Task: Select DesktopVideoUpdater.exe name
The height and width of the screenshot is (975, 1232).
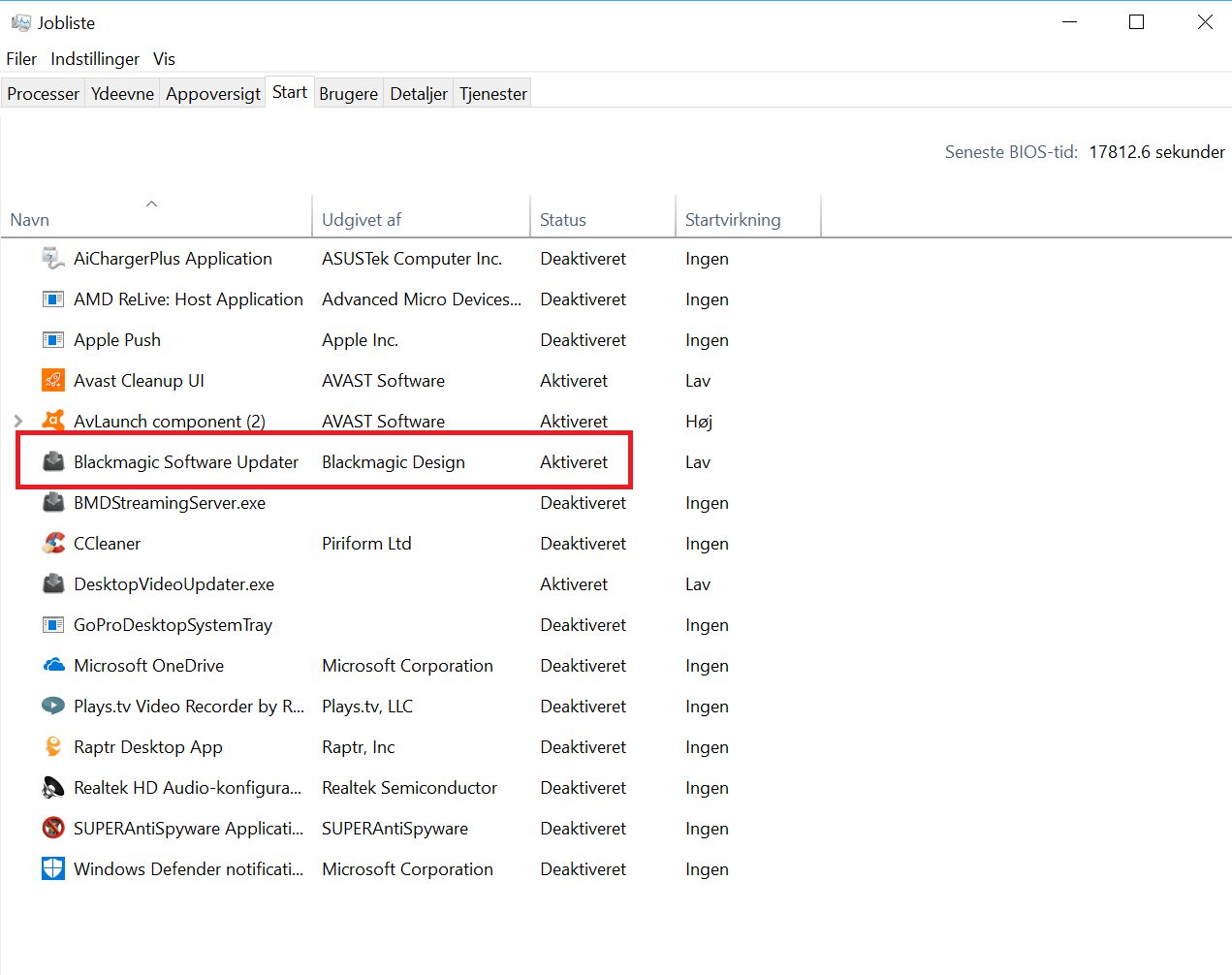Action: (174, 584)
